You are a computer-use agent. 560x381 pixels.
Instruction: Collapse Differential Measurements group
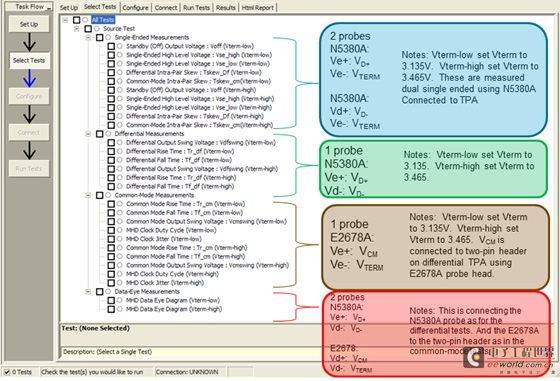88,134
